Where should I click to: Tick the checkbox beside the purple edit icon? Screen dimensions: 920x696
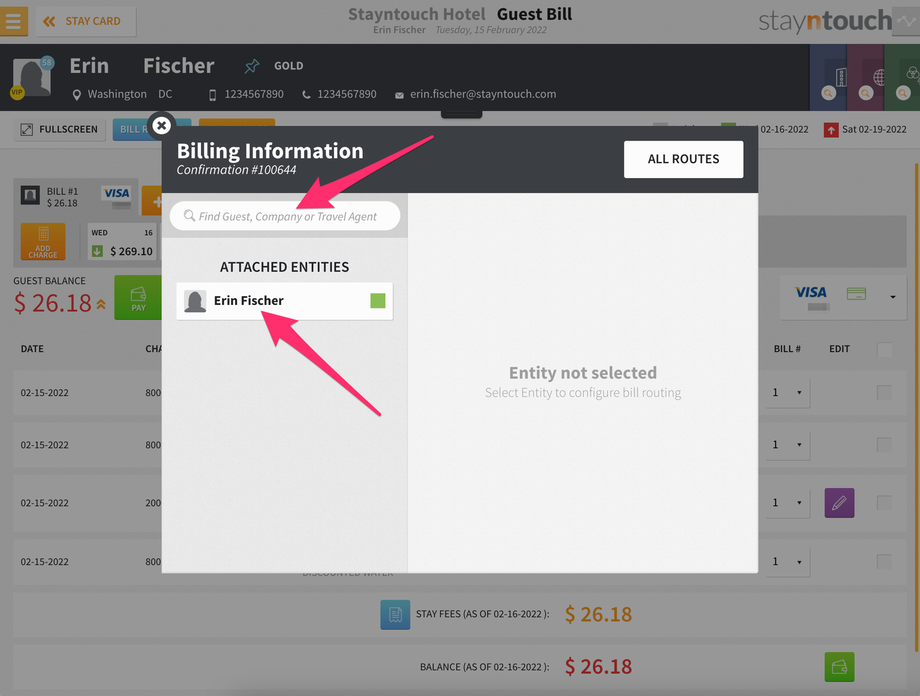coord(884,502)
